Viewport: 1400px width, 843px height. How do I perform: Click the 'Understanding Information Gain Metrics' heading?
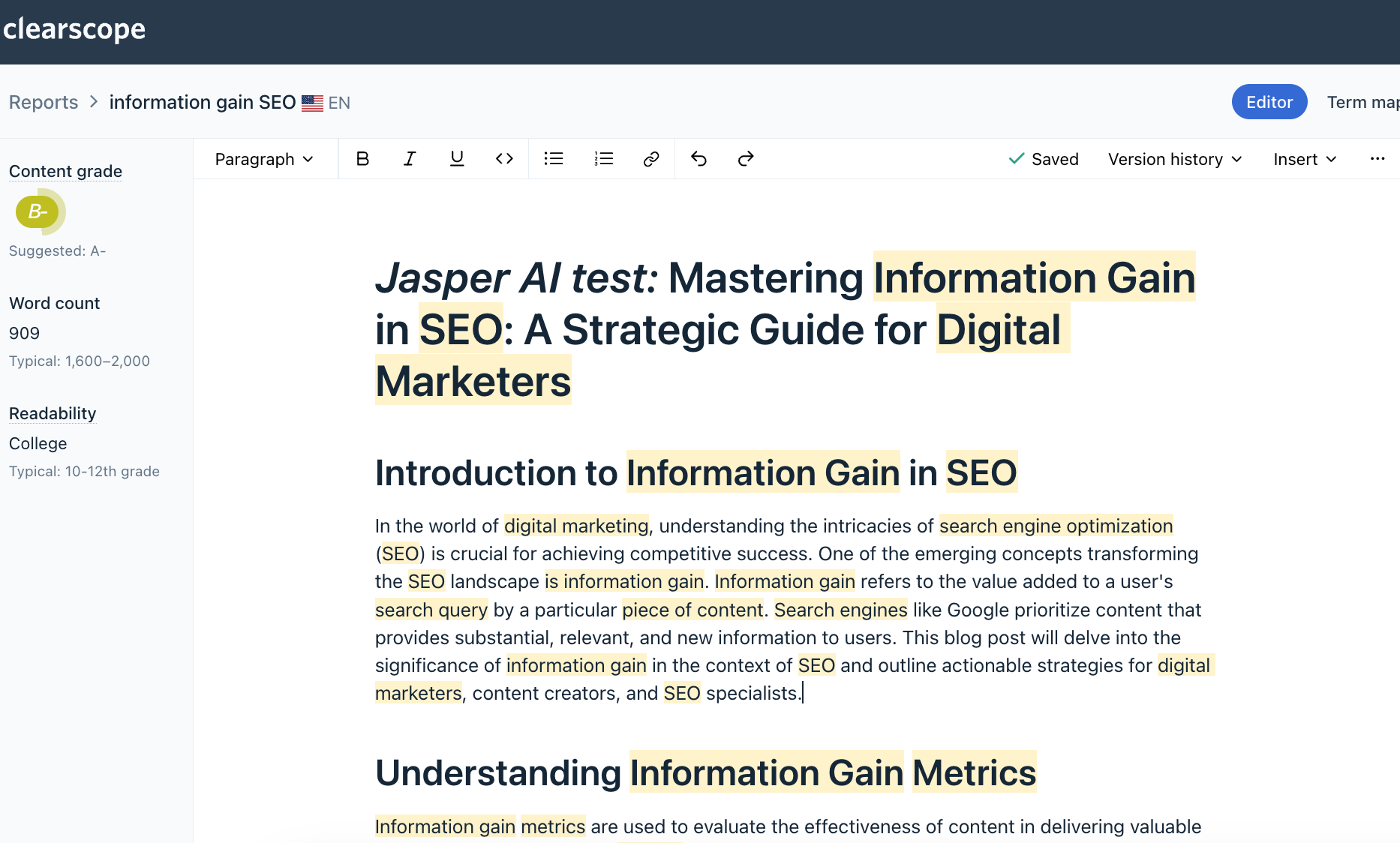[705, 772]
